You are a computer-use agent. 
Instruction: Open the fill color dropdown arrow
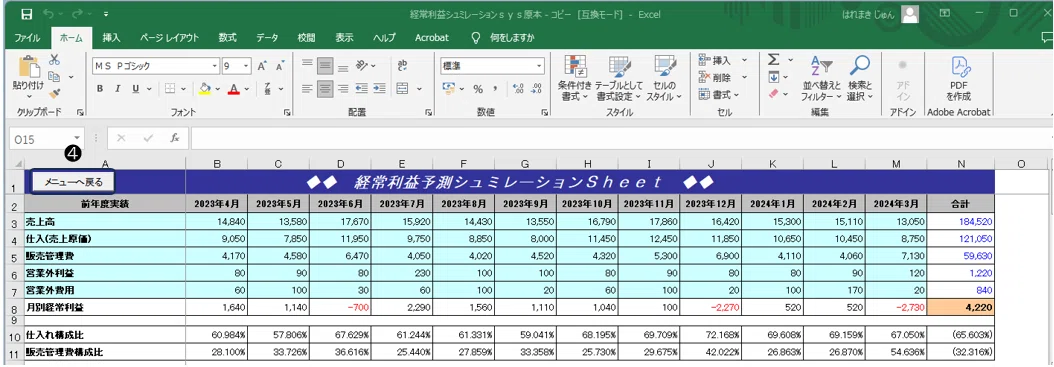[218, 89]
